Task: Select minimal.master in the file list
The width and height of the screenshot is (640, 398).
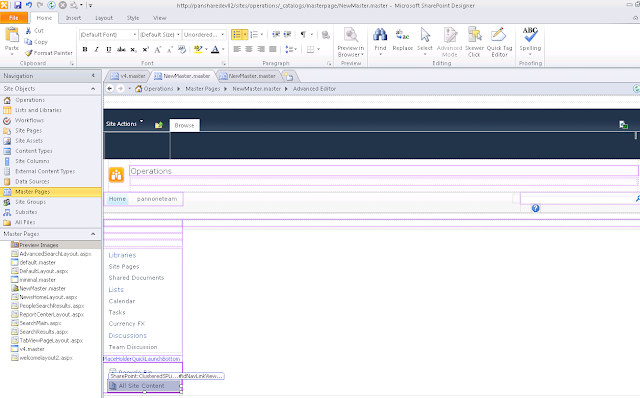Action: point(37,280)
